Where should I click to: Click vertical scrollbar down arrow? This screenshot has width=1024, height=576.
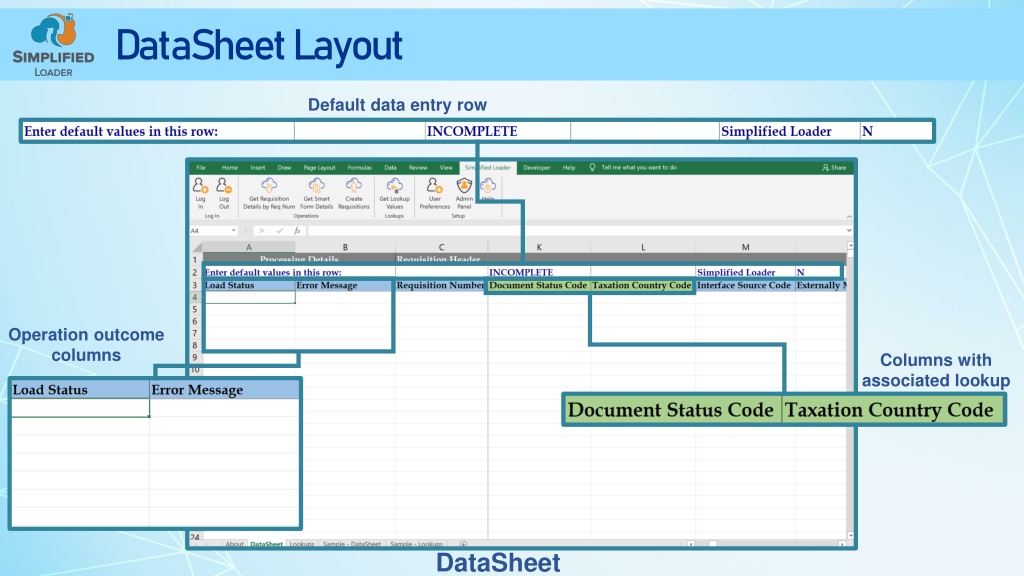850,536
